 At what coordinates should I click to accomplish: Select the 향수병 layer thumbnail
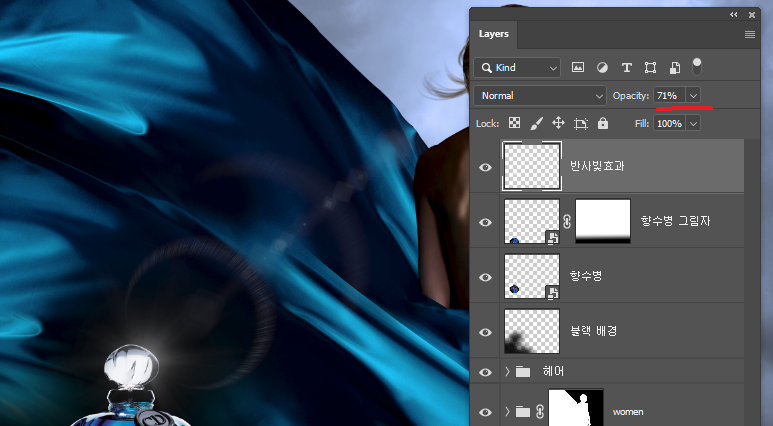531,276
